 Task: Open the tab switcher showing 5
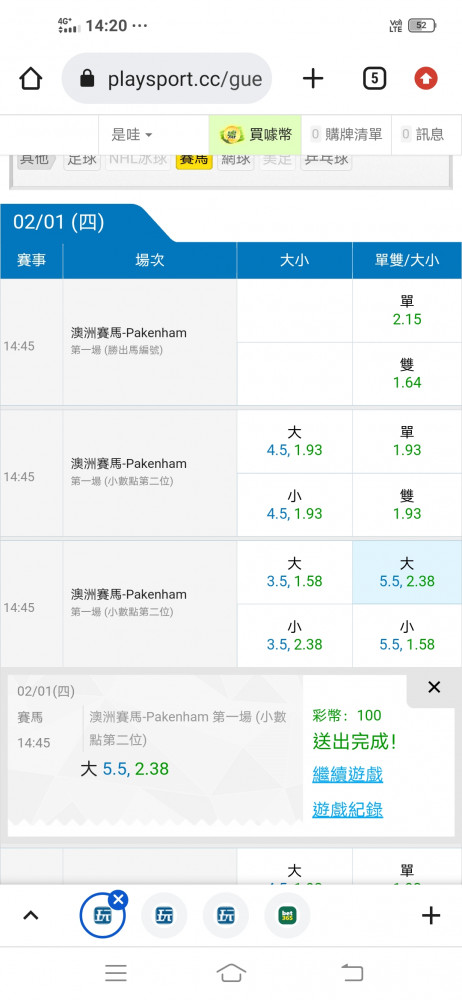(374, 79)
